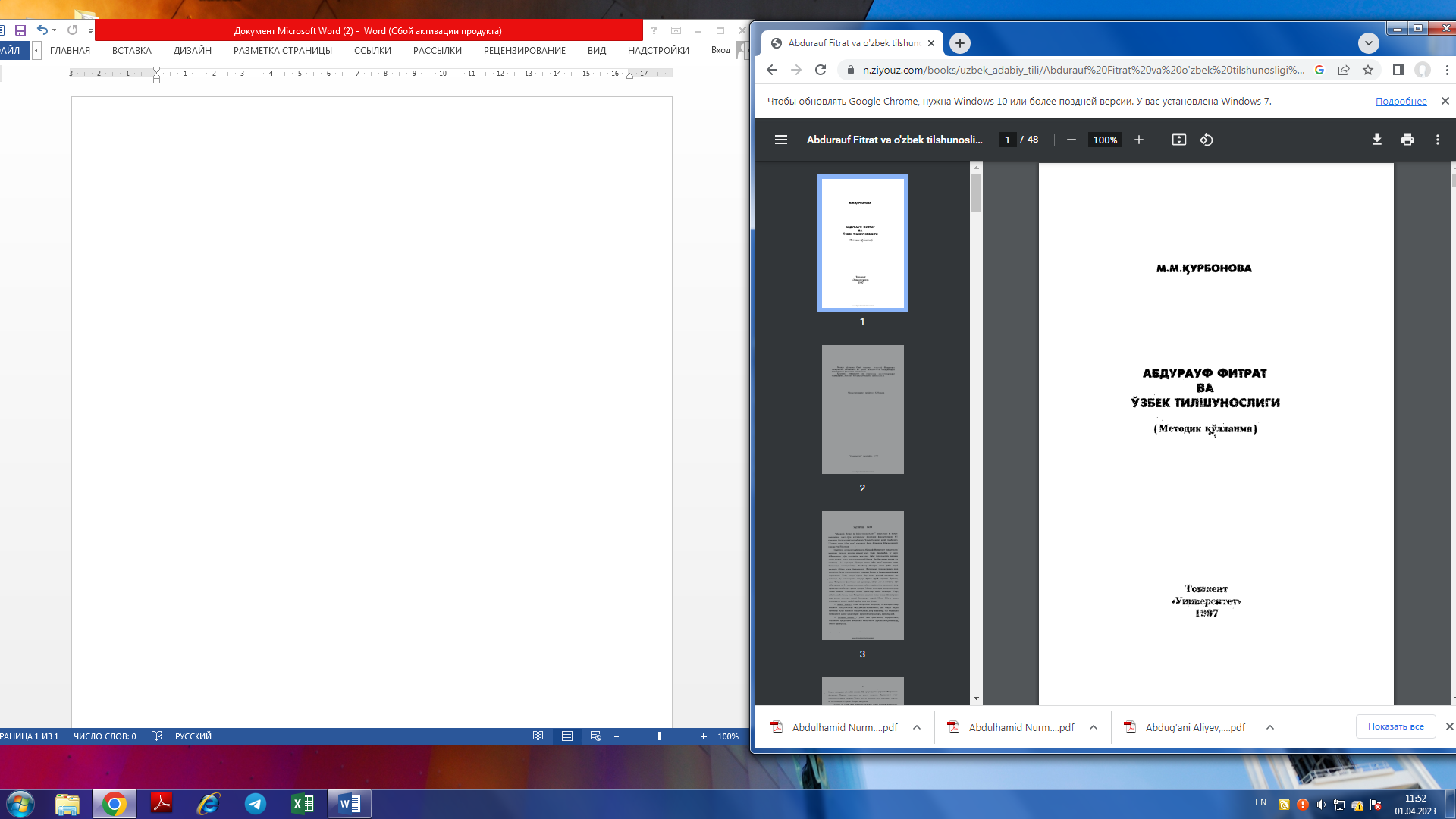Switch Word to read mode view
Image resolution: width=1456 pixels, height=819 pixels.
point(538,736)
